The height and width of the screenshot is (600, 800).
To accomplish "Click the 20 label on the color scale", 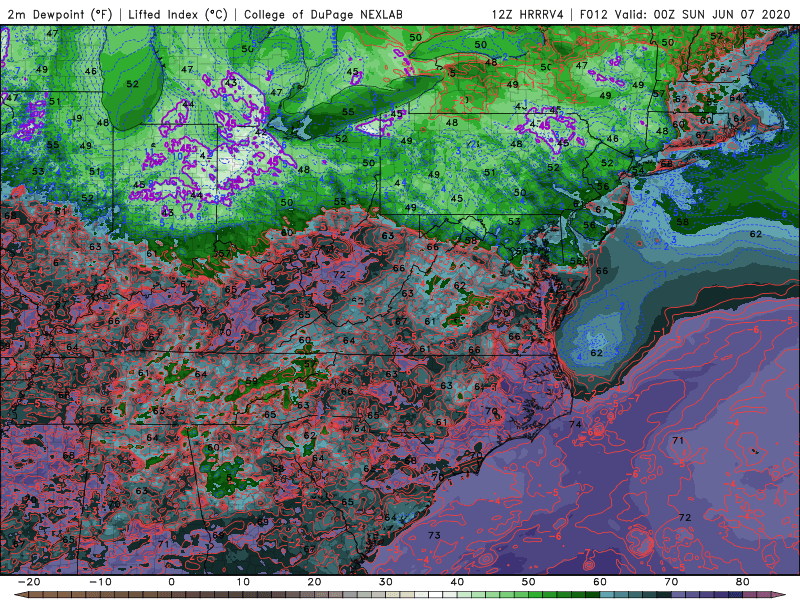I will click(x=314, y=582).
